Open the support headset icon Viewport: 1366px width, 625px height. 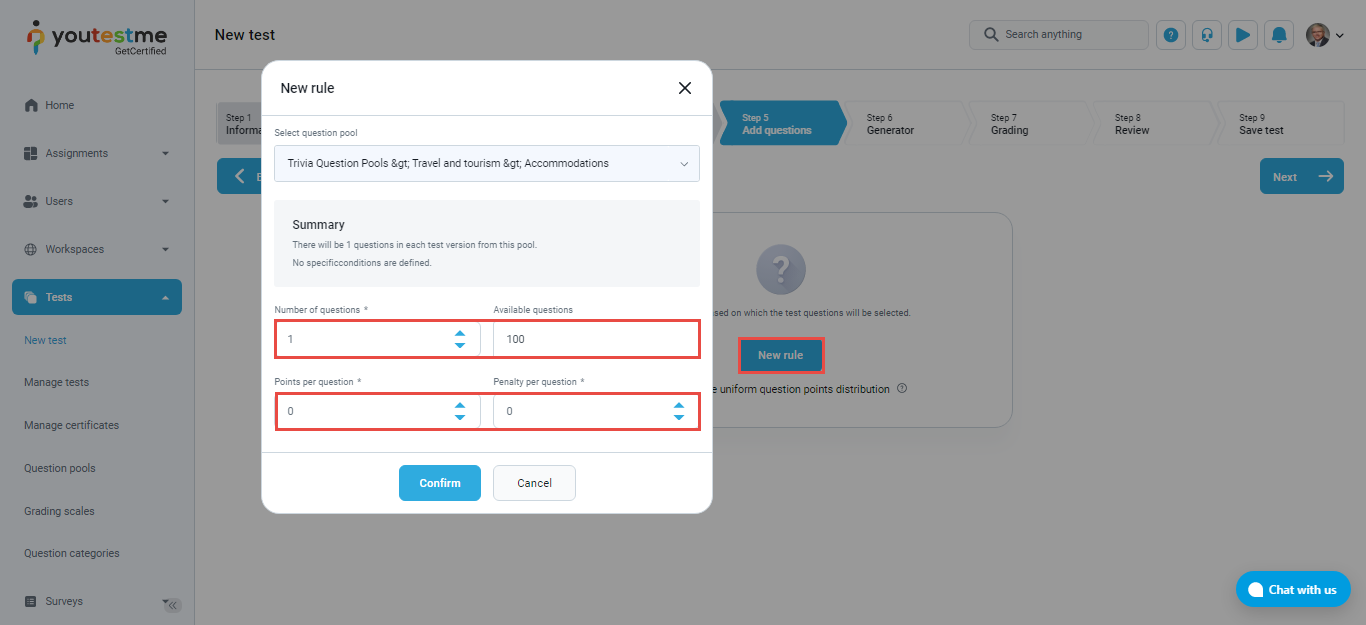tap(1207, 35)
